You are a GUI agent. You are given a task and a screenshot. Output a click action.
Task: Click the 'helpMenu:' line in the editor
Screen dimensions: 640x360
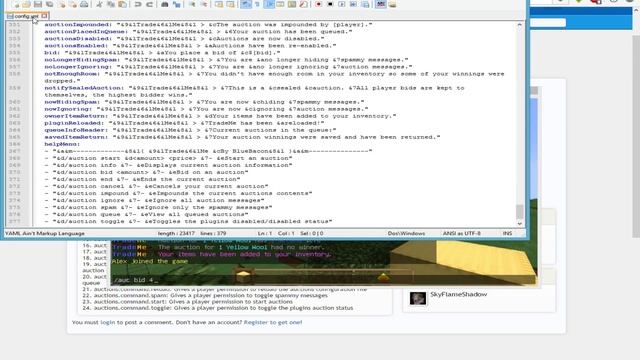(62, 144)
